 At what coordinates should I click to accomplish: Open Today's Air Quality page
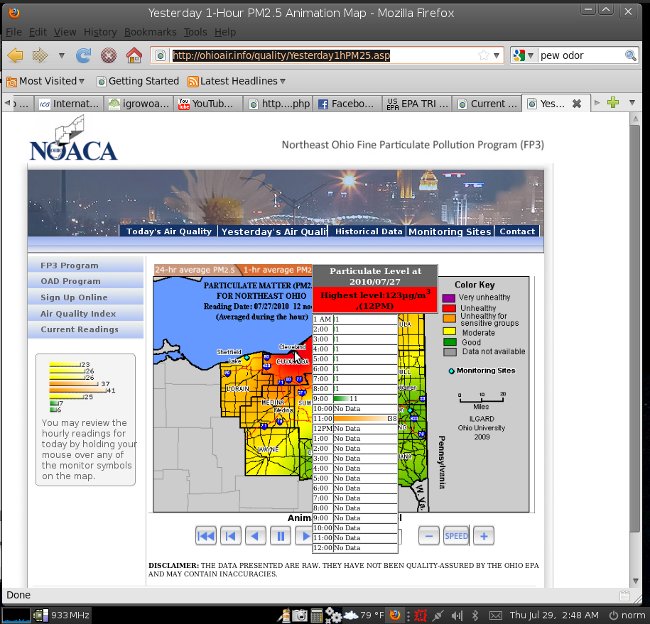point(169,231)
